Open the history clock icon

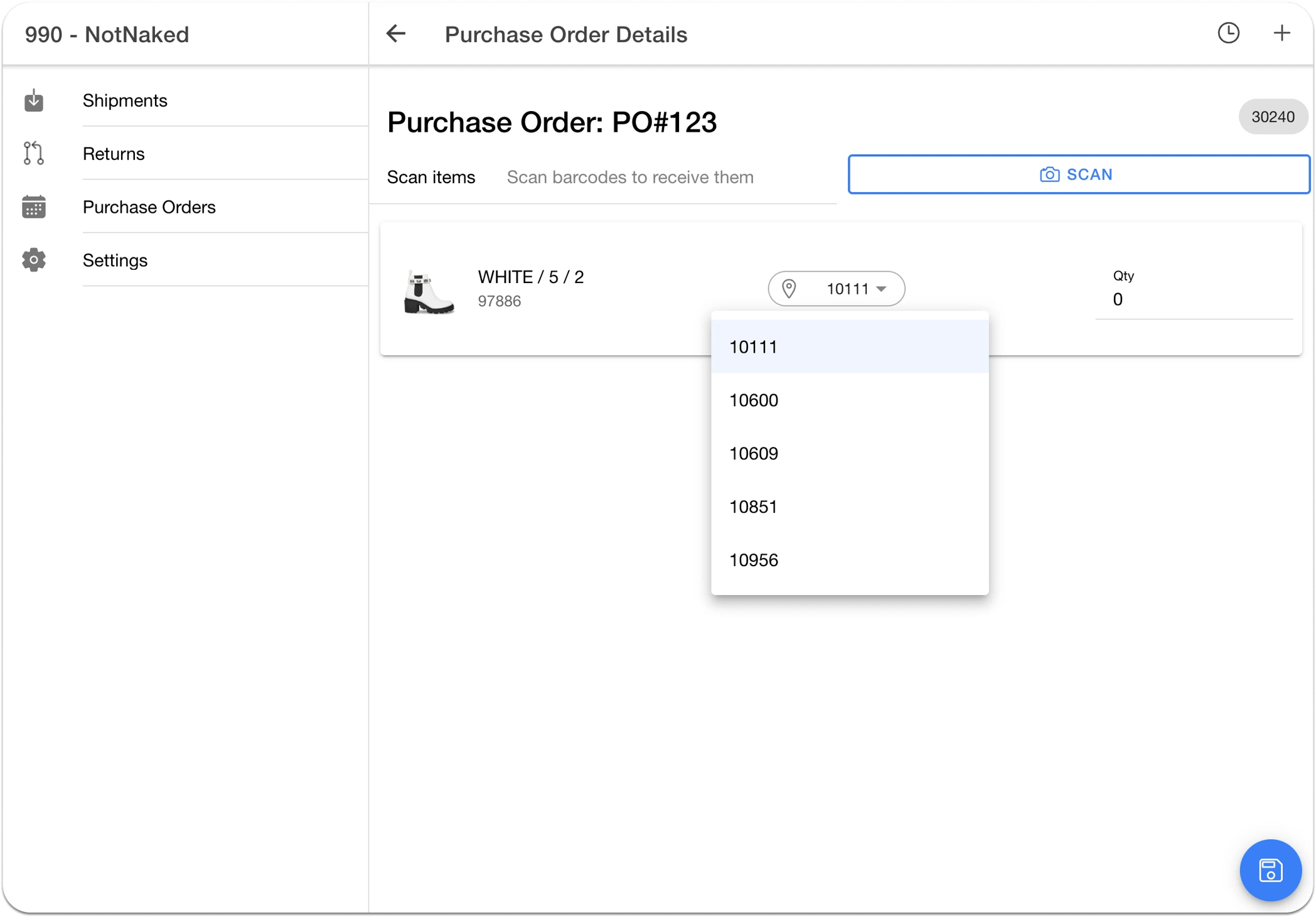click(x=1228, y=33)
